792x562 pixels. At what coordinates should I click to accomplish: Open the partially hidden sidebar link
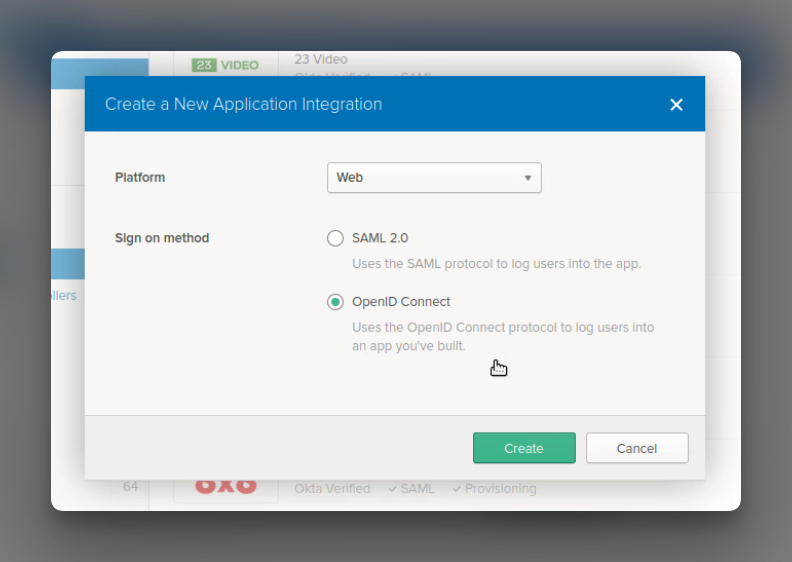point(64,295)
